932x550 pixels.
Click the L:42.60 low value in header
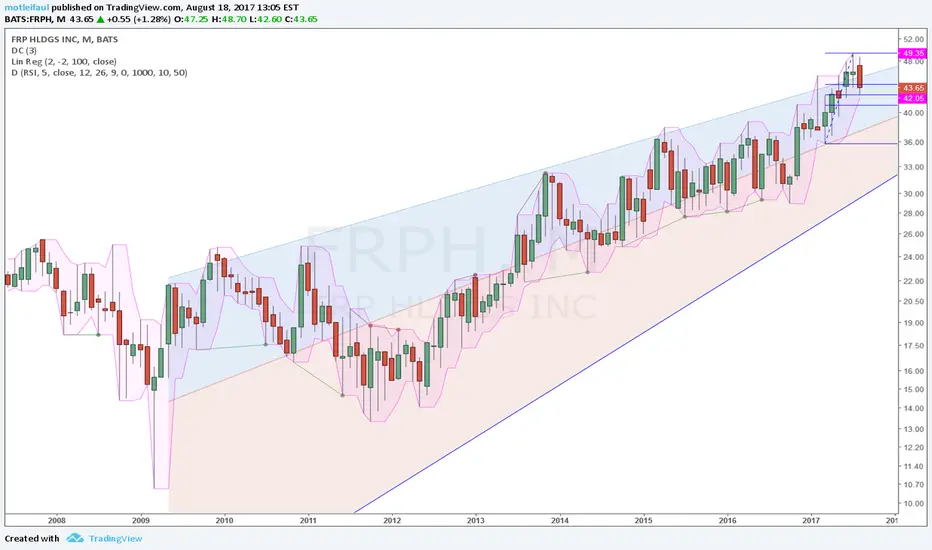pos(266,19)
